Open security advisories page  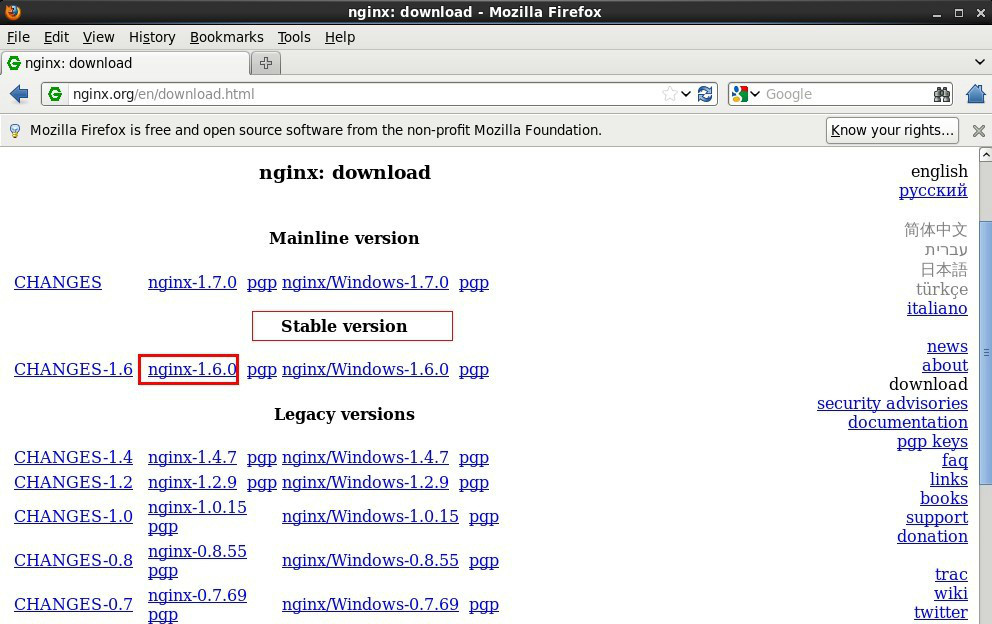pos(892,403)
